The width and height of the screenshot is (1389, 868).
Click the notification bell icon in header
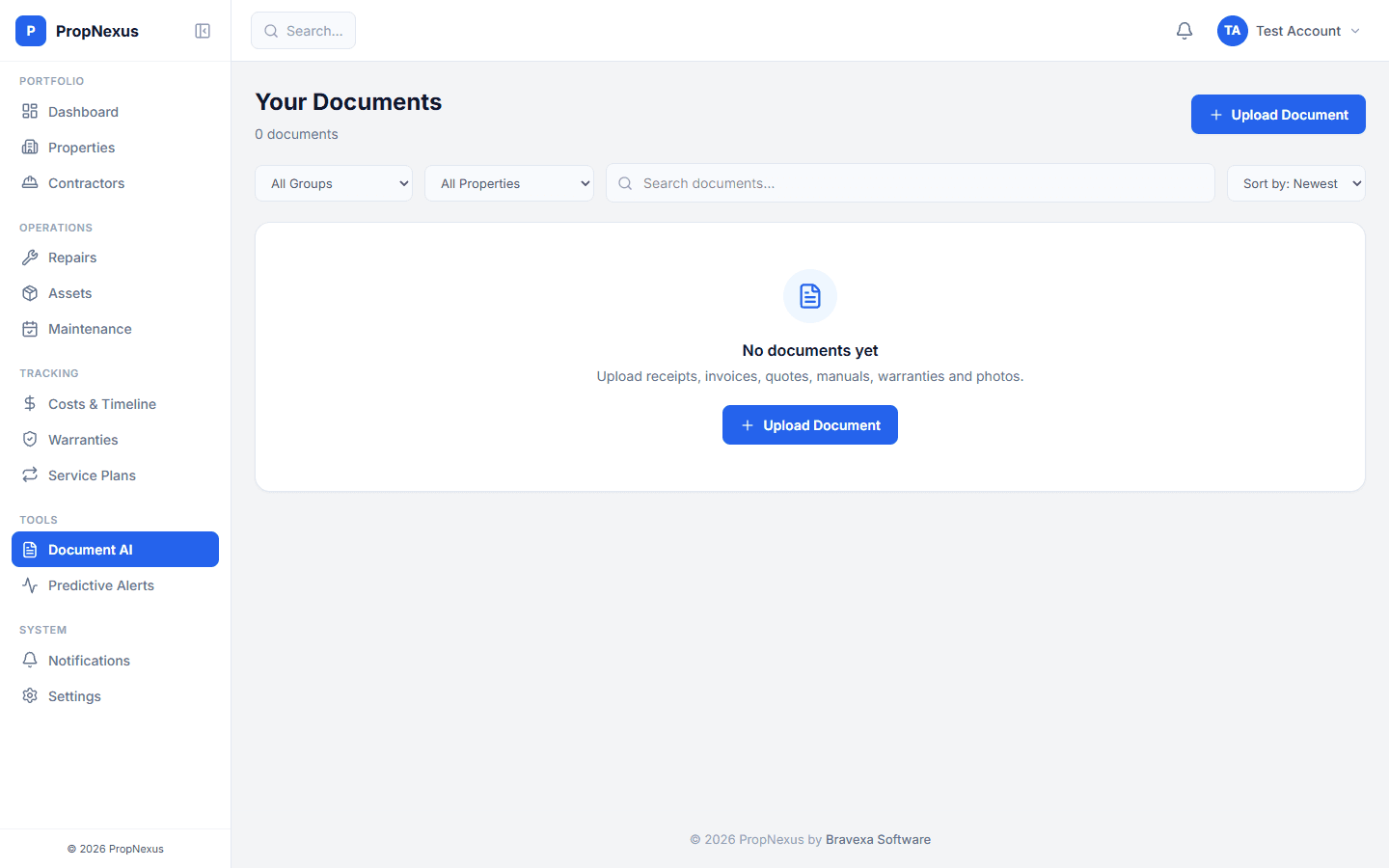pos(1185,31)
